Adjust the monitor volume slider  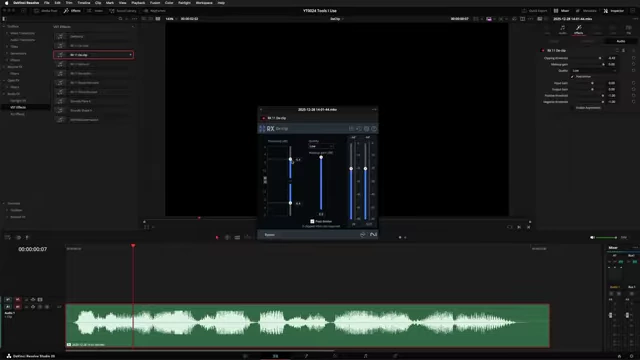[607, 238]
